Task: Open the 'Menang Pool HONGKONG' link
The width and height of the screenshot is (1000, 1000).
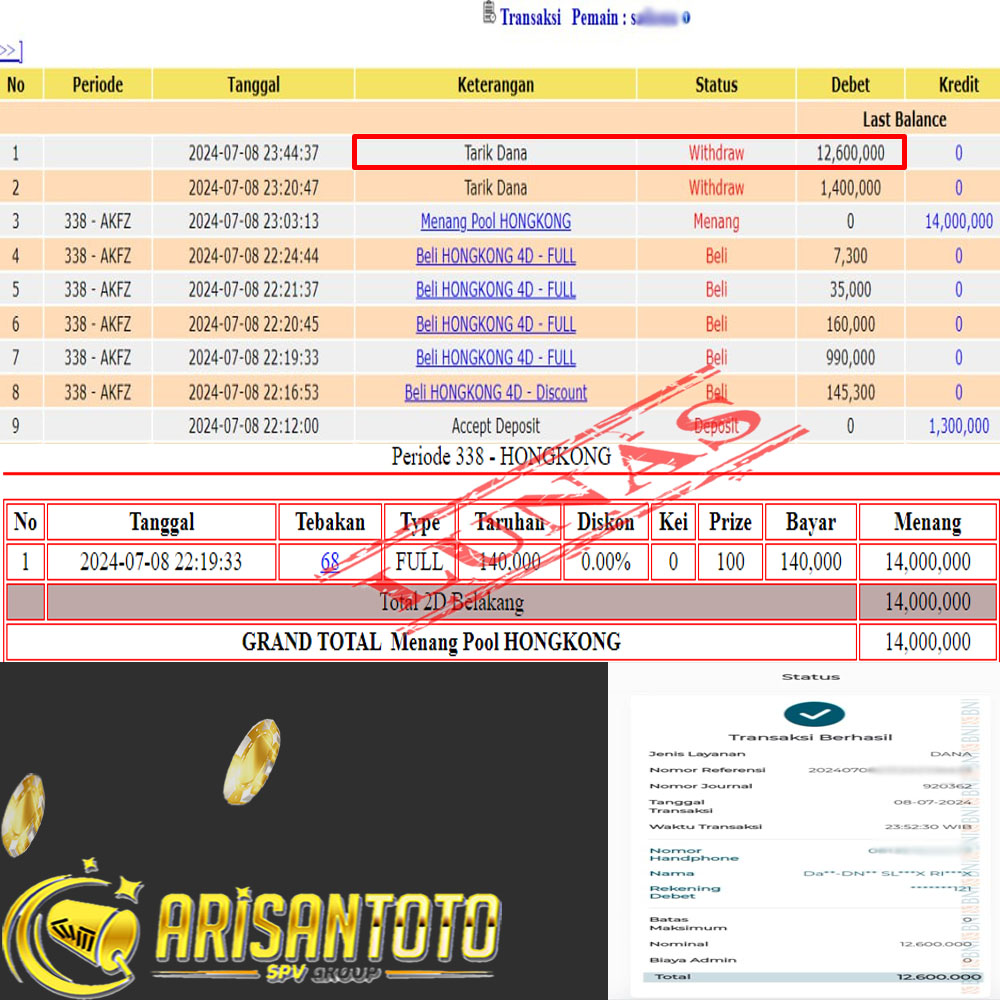Action: (x=496, y=221)
